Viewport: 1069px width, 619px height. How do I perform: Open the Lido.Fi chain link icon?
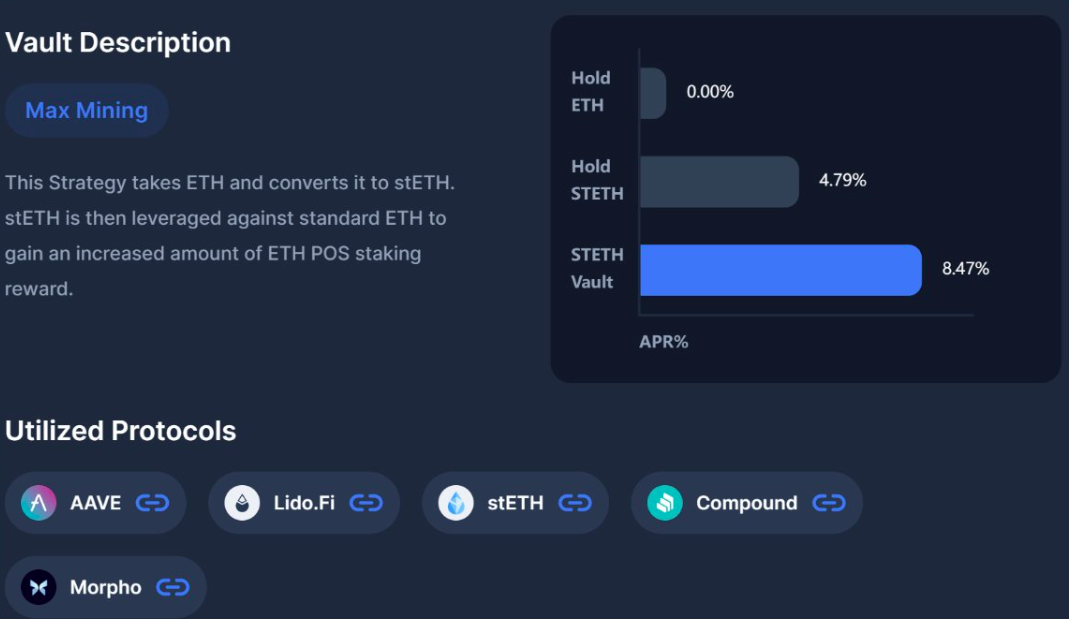[366, 503]
